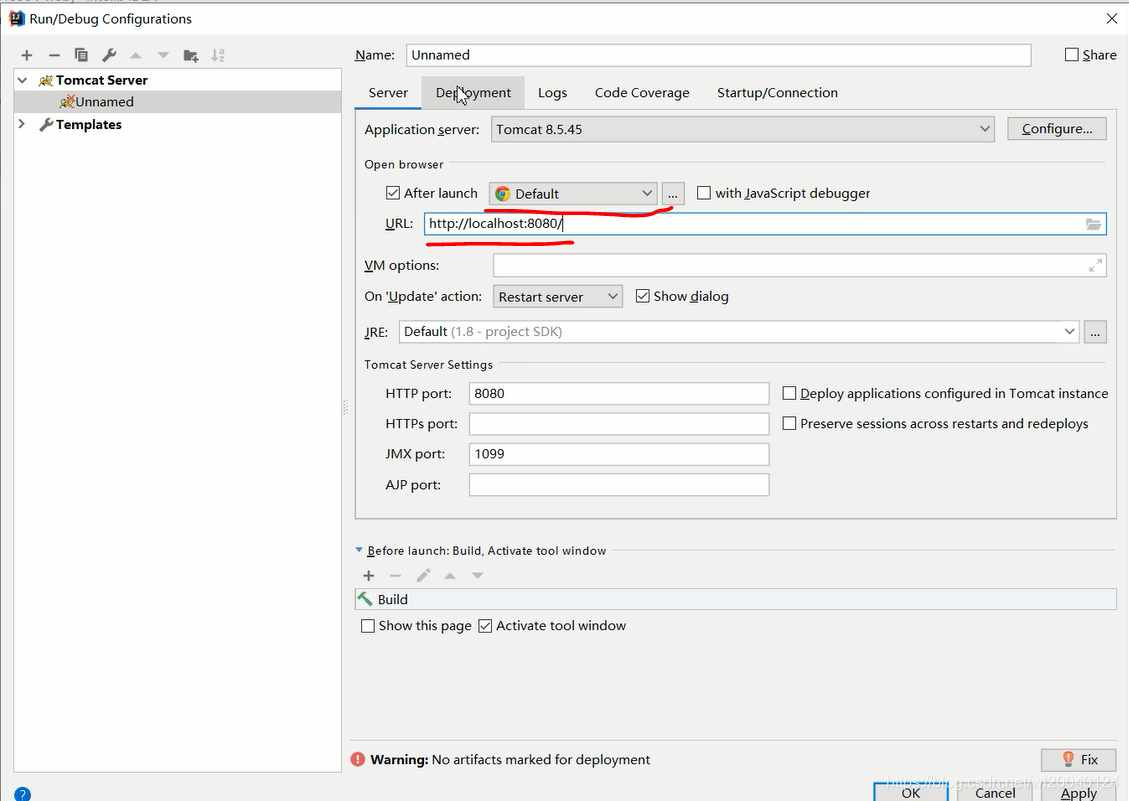Edit defaults wrench icon in toolbar
Viewport: 1129px width, 801px height.
(109, 55)
